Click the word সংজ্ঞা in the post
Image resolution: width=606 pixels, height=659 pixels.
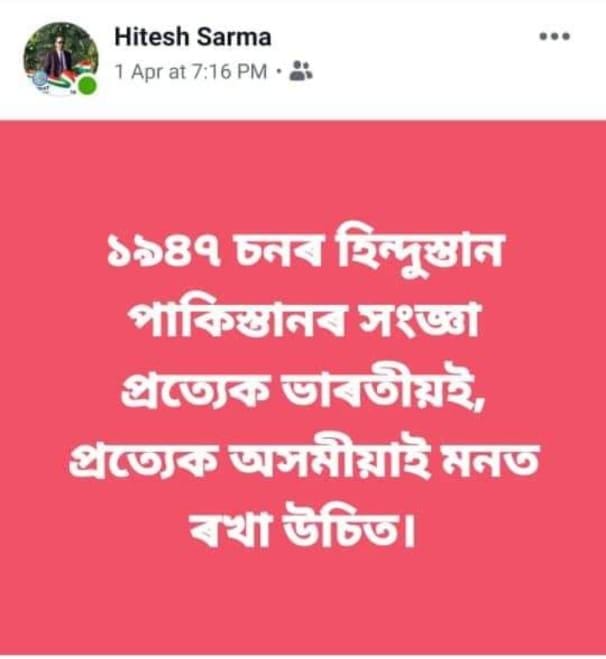[422, 320]
